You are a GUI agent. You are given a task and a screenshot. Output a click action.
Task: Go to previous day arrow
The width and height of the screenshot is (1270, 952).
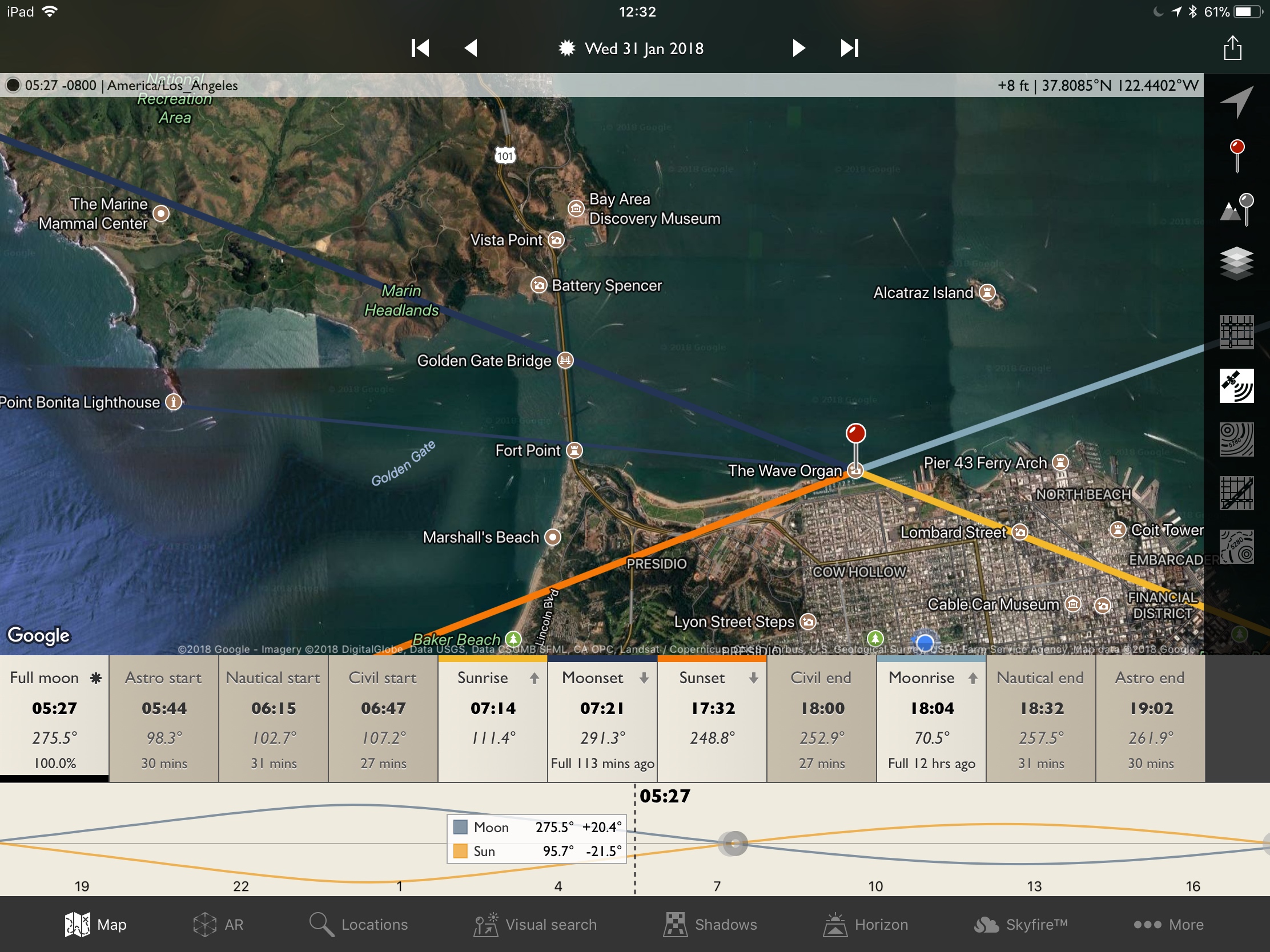471,48
